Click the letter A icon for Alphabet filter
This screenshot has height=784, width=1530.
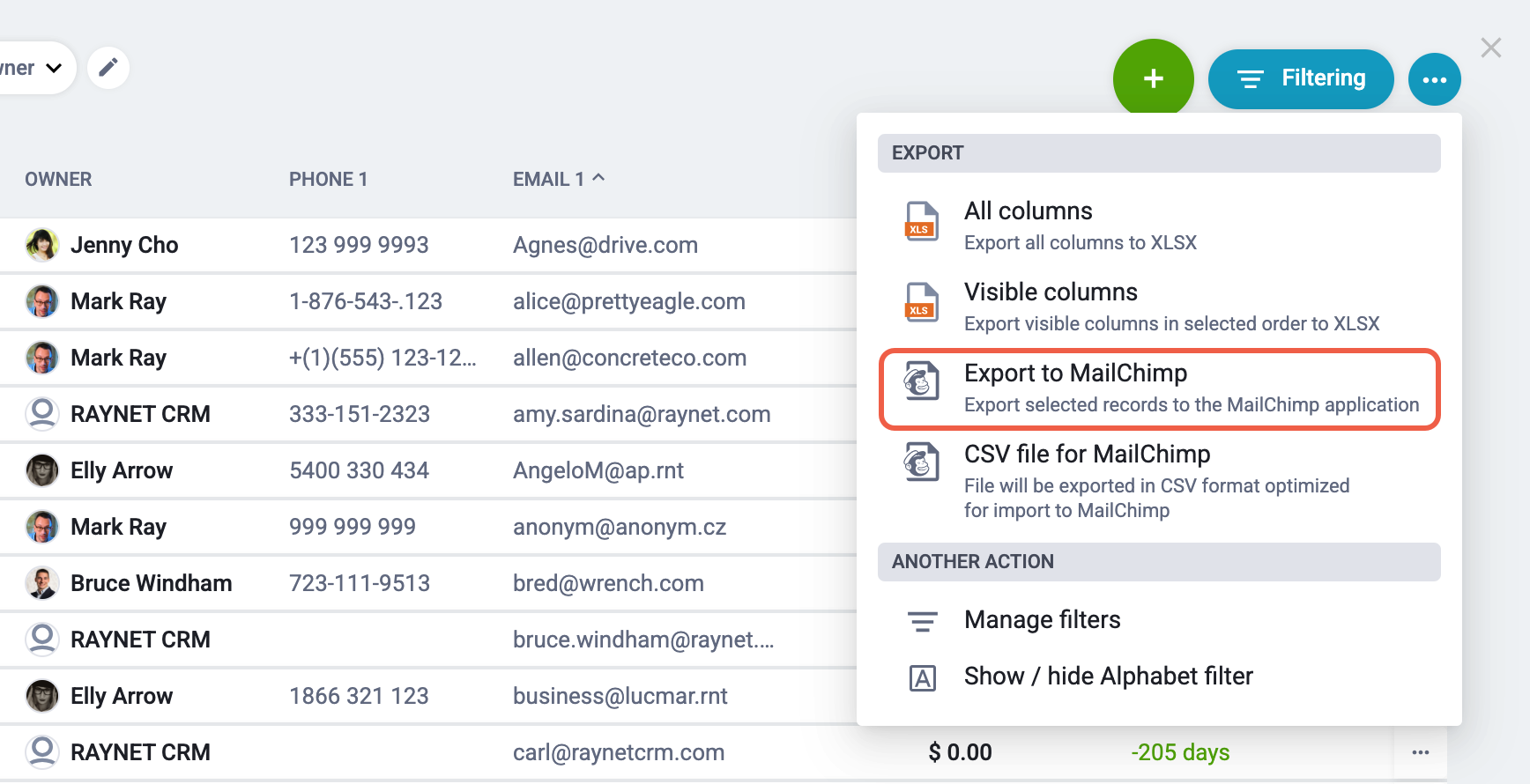point(923,678)
